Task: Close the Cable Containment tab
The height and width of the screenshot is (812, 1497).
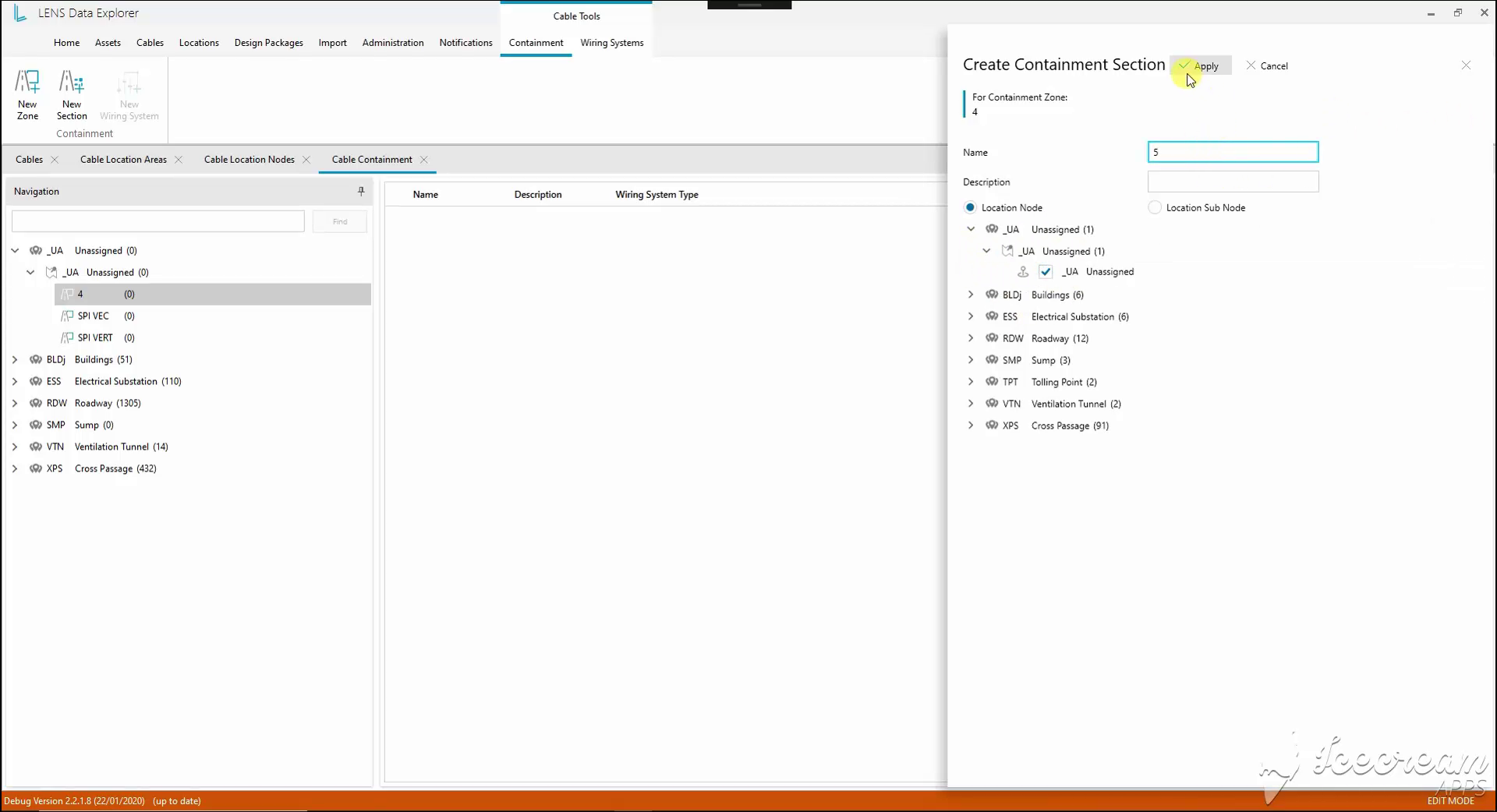Action: (424, 160)
